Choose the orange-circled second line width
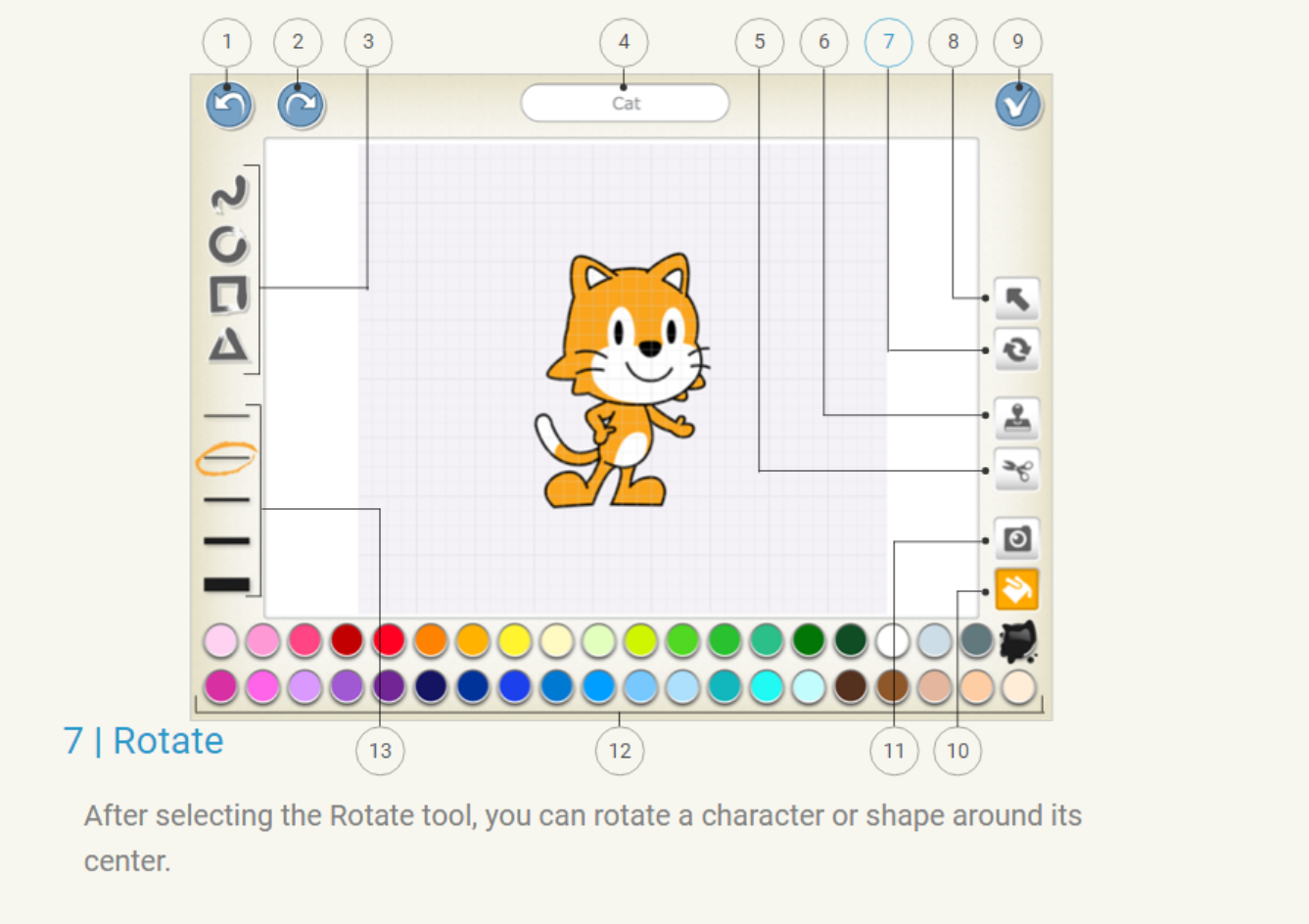Image resolution: width=1309 pixels, height=924 pixels. pyautogui.click(x=227, y=457)
